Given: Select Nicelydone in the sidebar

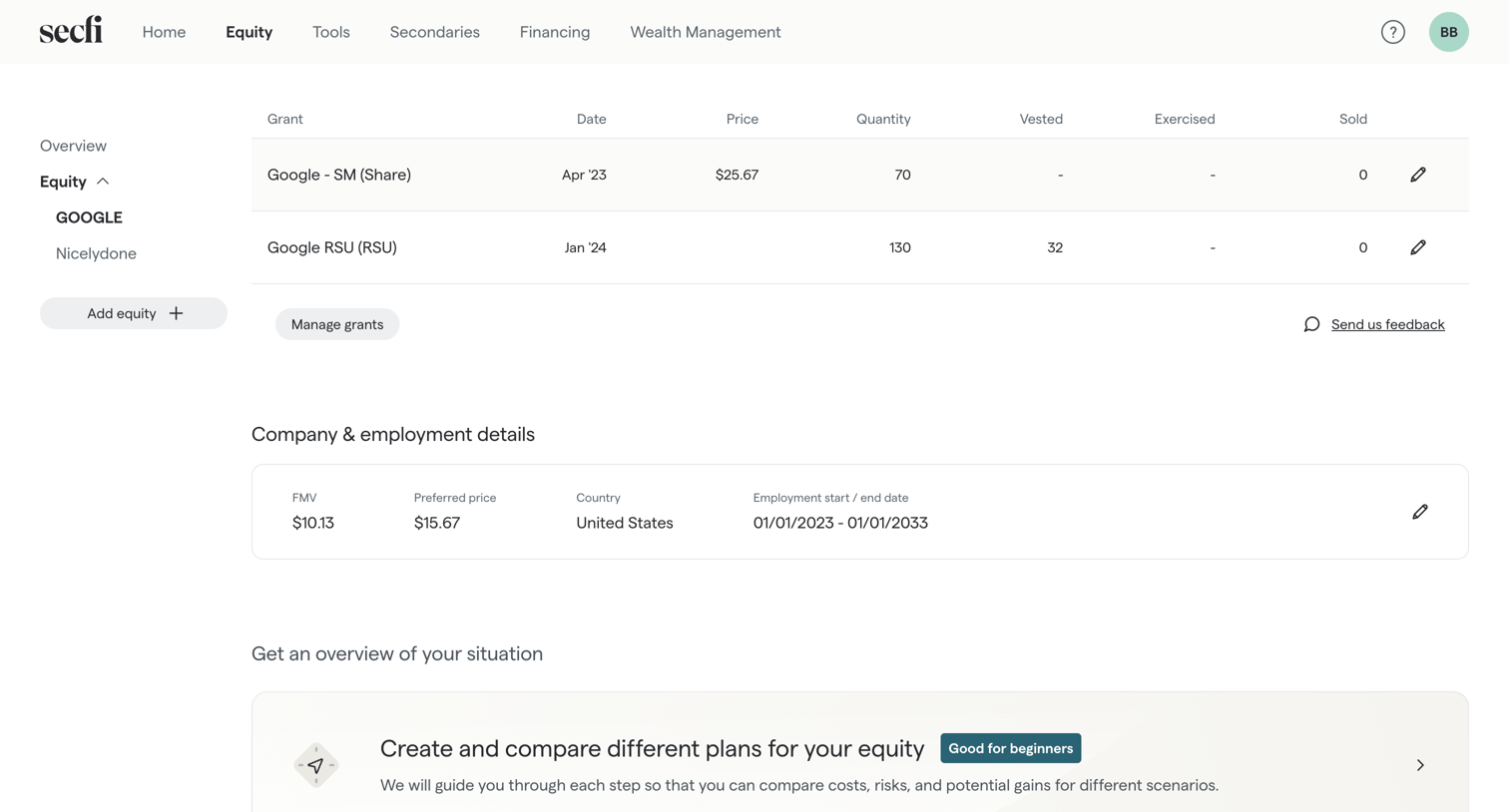Looking at the screenshot, I should [96, 253].
